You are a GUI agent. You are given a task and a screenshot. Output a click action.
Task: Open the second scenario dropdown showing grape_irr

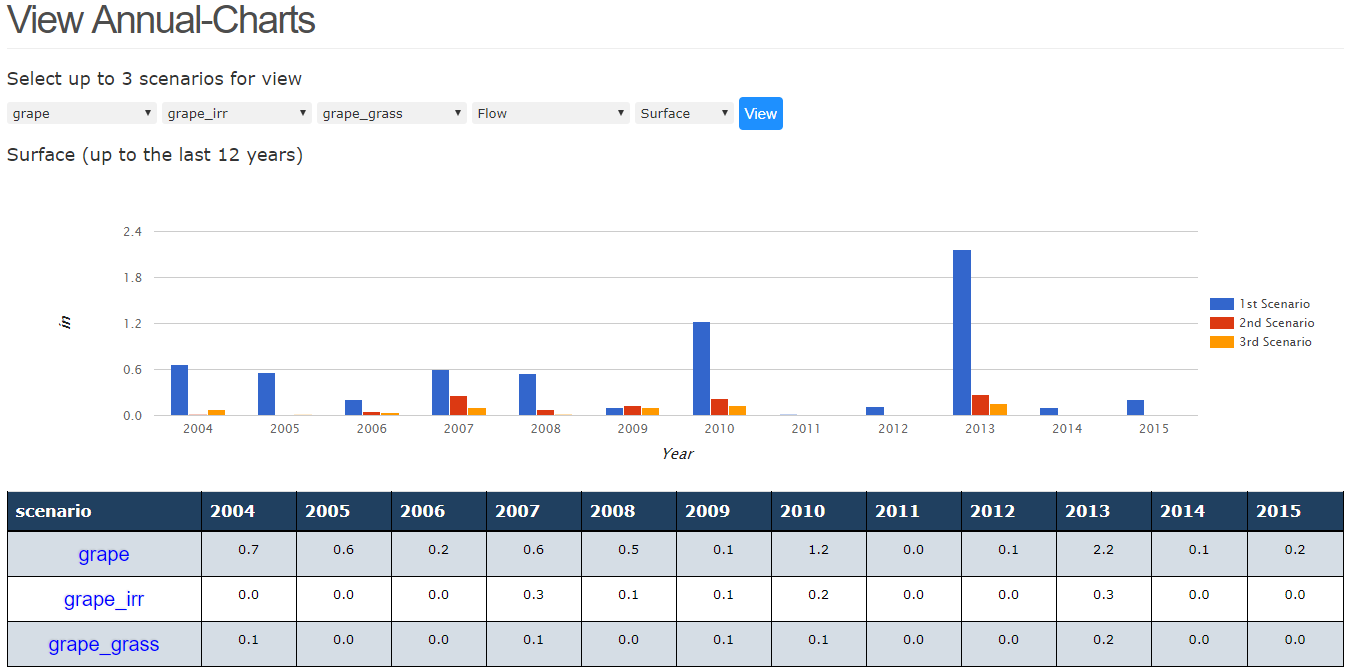(x=237, y=113)
